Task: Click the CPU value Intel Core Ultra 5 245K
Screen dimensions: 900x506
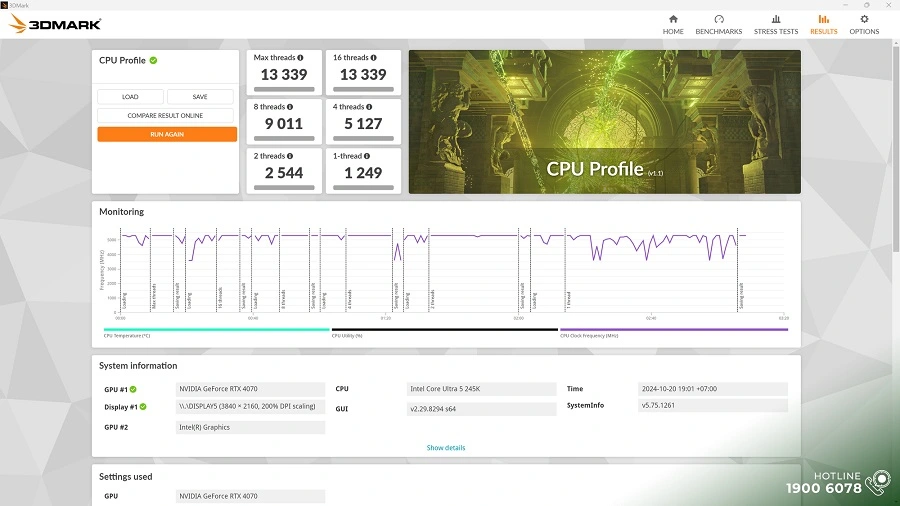Action: click(482, 389)
